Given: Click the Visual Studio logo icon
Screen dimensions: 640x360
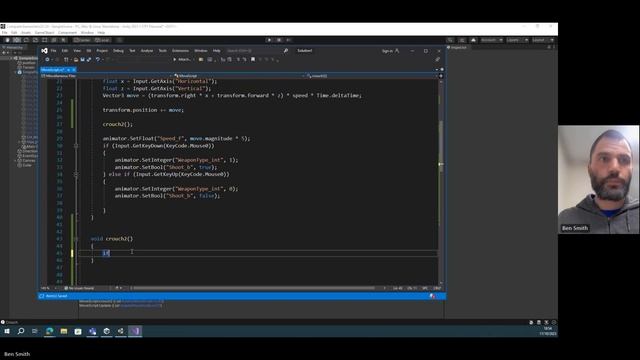Looking at the screenshot, I should click(x=44, y=51).
